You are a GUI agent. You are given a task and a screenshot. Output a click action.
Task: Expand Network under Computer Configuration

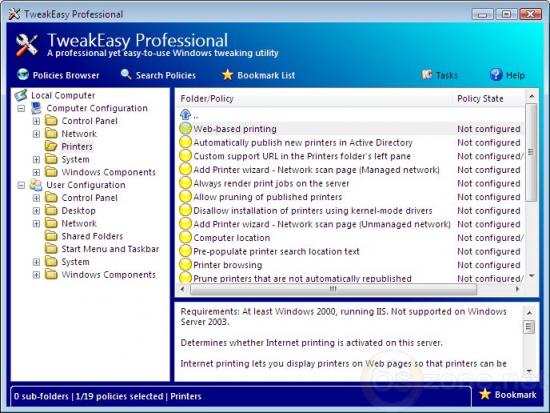36,134
